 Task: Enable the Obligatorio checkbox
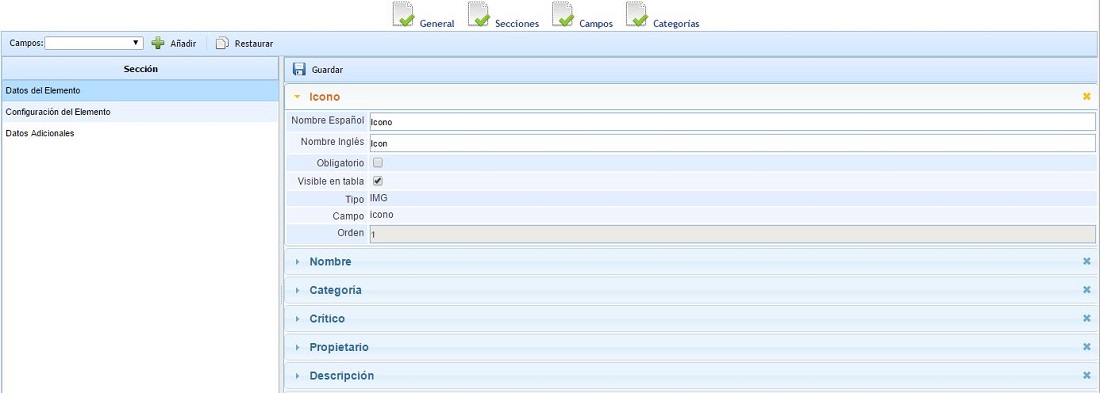pos(378,163)
